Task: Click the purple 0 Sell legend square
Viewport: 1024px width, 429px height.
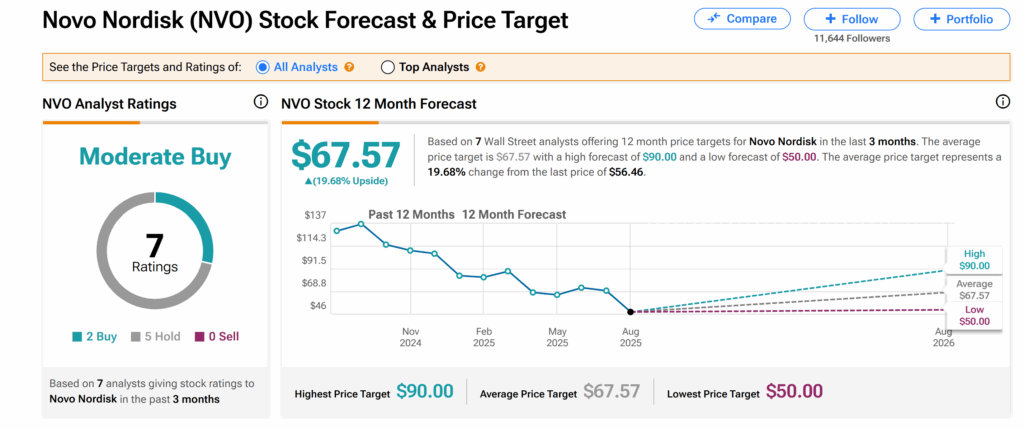Action: (x=200, y=337)
